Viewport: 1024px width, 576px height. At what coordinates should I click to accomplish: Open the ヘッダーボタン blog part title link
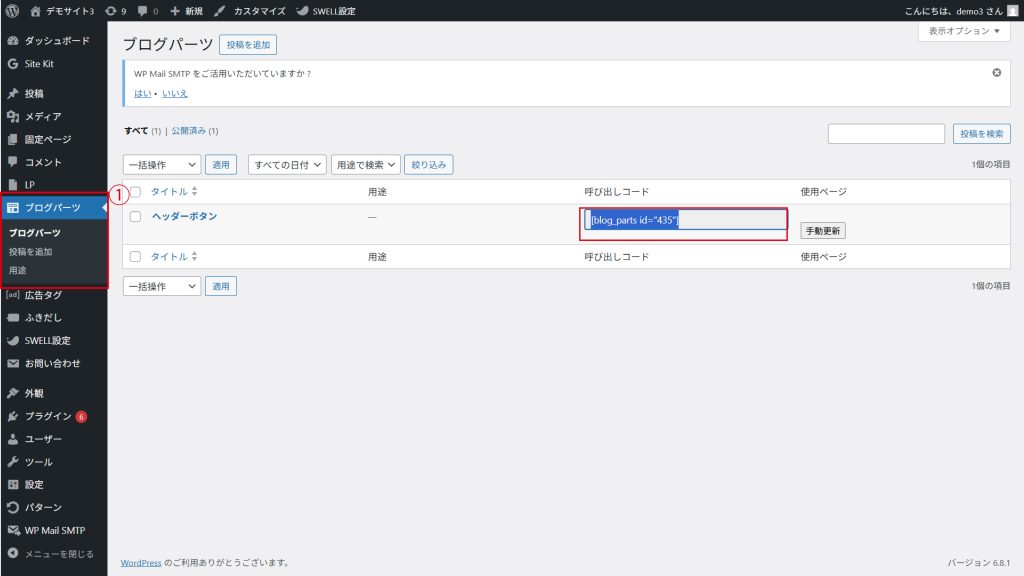(x=184, y=217)
